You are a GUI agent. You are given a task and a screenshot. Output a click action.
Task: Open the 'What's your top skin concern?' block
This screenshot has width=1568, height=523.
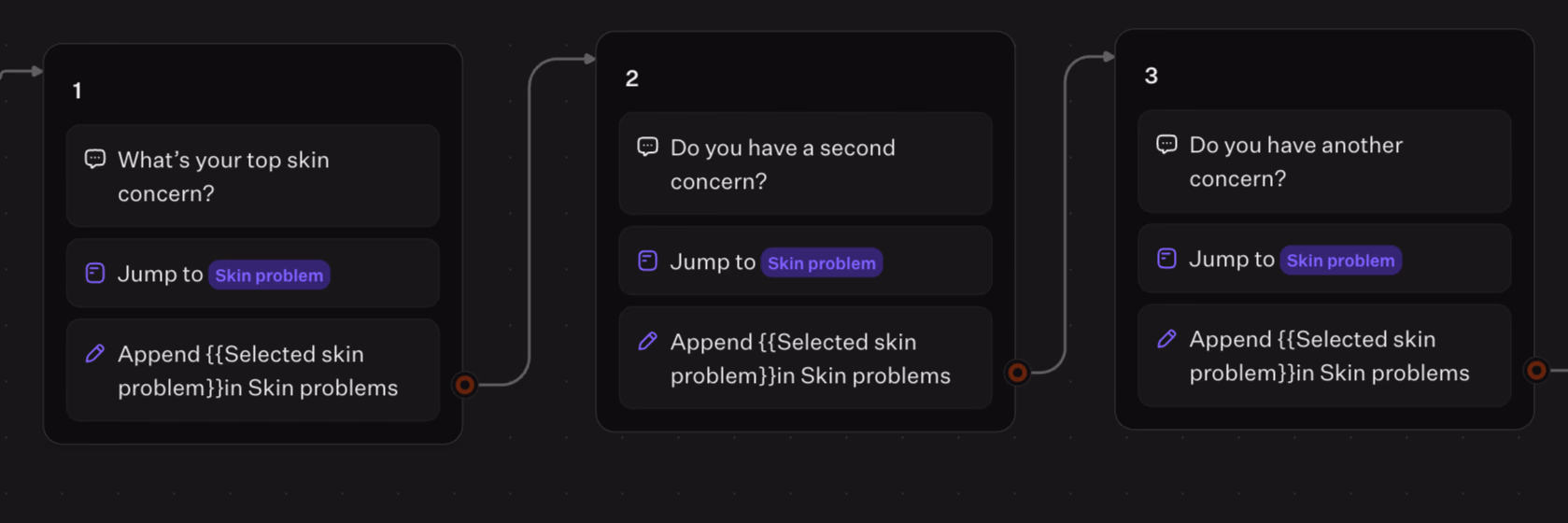click(252, 176)
